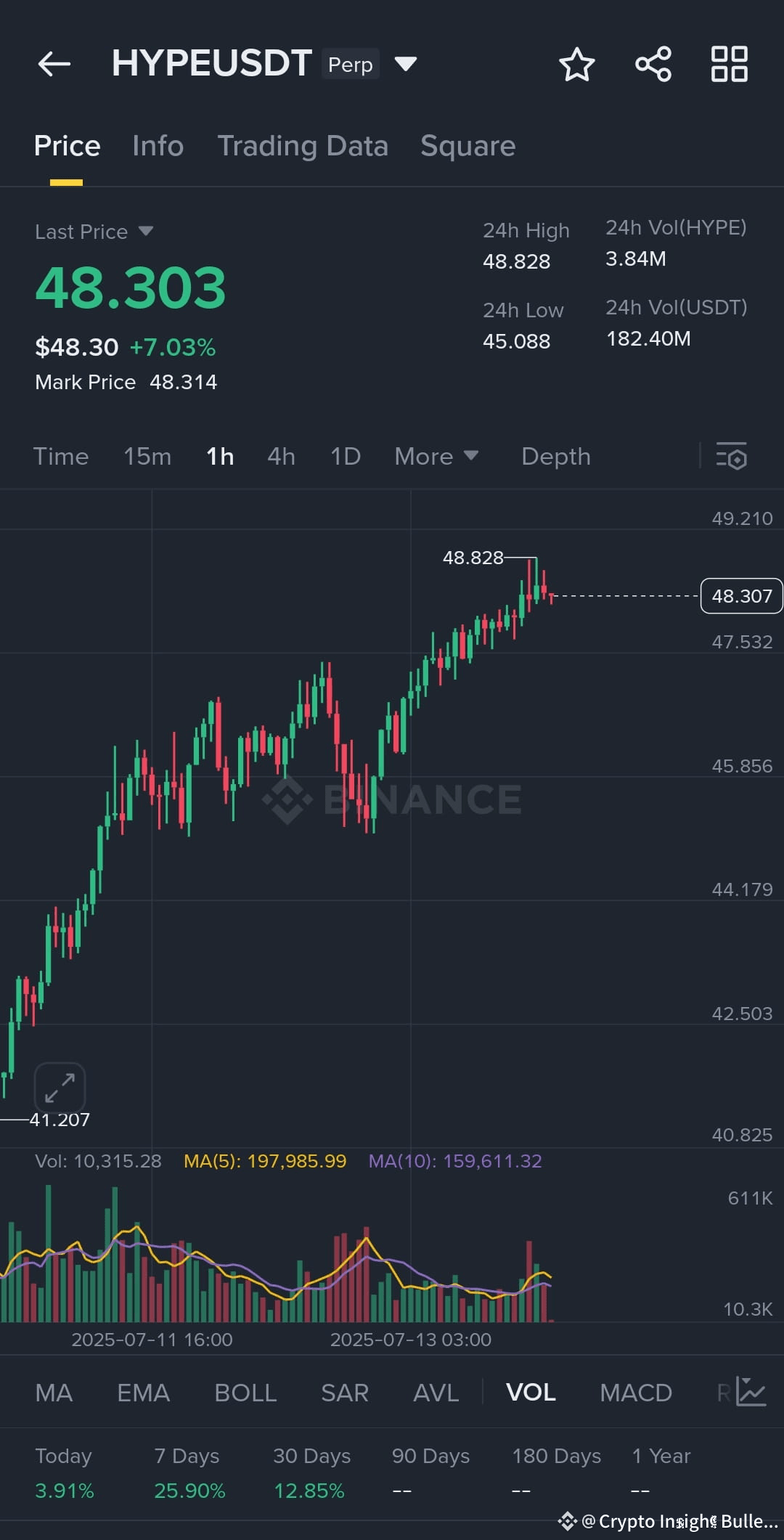
Task: Tap the 7 Days 25.90% performance
Action: tap(189, 1473)
